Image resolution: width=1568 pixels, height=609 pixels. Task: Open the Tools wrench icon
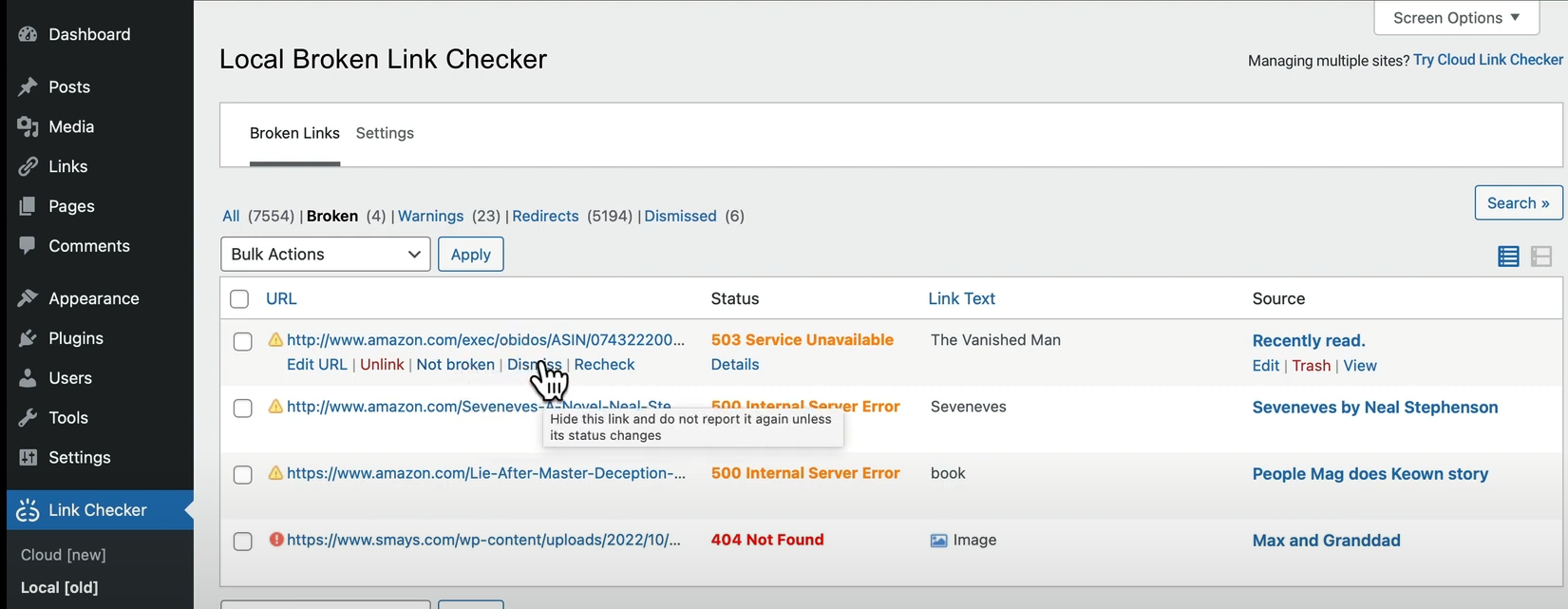28,418
